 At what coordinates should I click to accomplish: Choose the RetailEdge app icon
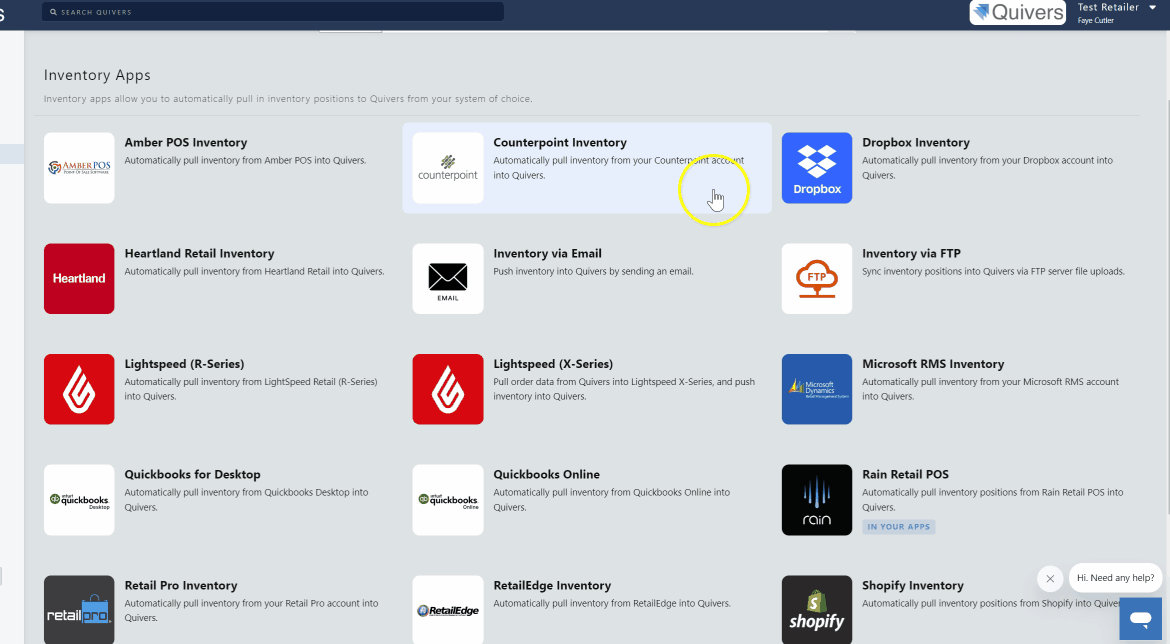tap(448, 610)
